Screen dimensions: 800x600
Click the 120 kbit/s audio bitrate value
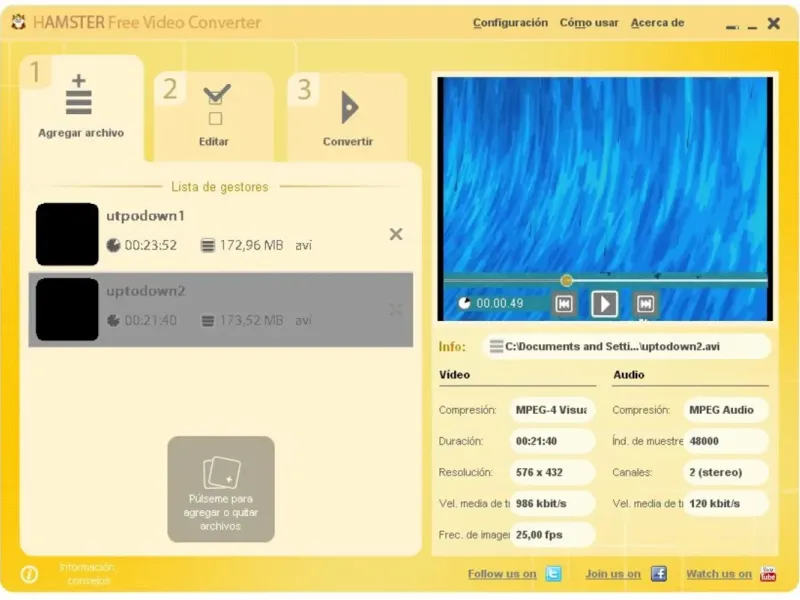coord(726,504)
